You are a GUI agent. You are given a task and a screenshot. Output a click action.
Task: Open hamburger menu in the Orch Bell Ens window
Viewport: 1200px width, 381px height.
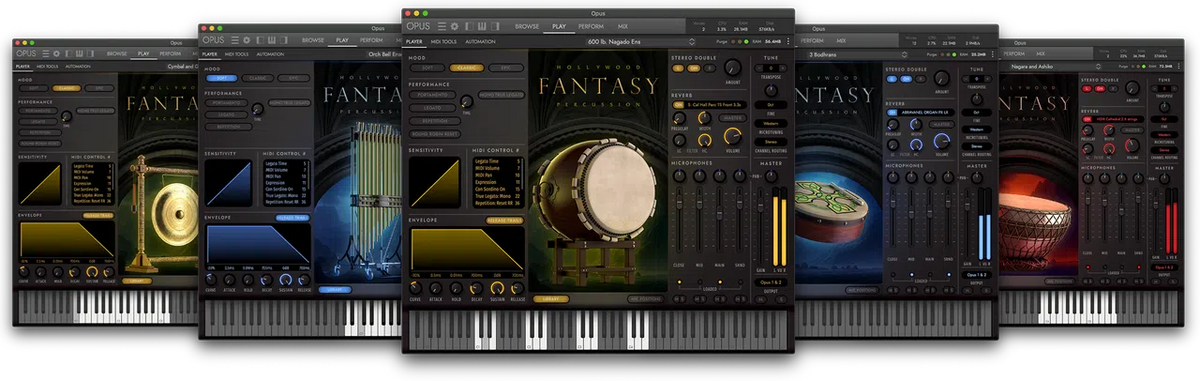tap(235, 40)
